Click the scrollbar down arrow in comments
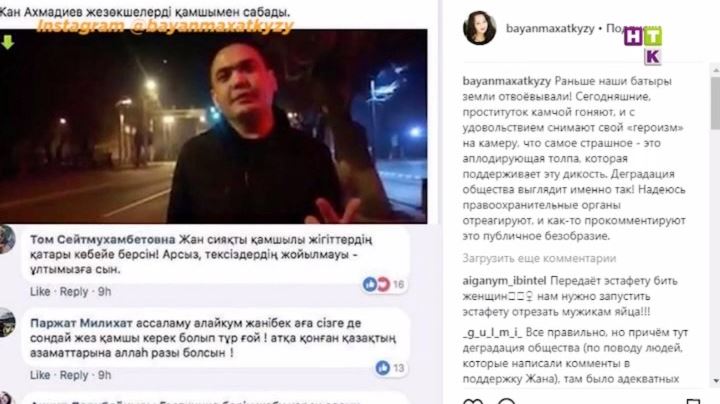 [x=715, y=381]
